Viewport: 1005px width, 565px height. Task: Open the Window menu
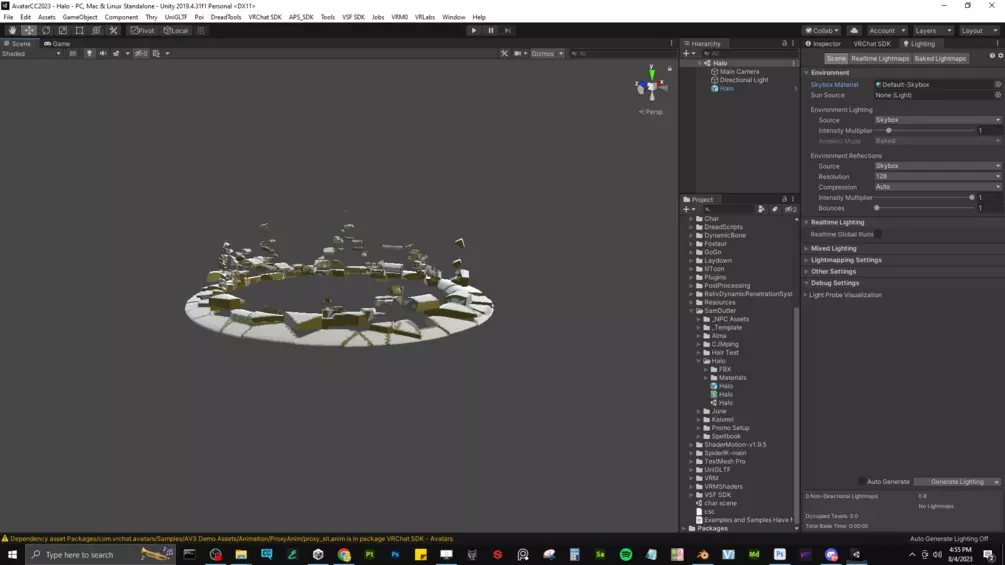click(453, 17)
